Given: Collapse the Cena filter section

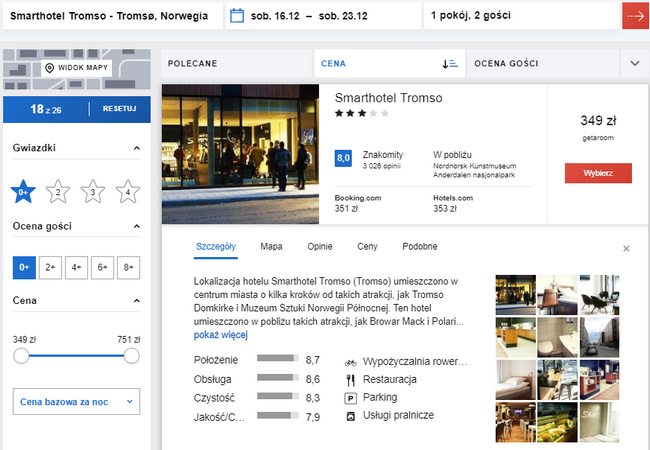Looking at the screenshot, I should [136, 300].
